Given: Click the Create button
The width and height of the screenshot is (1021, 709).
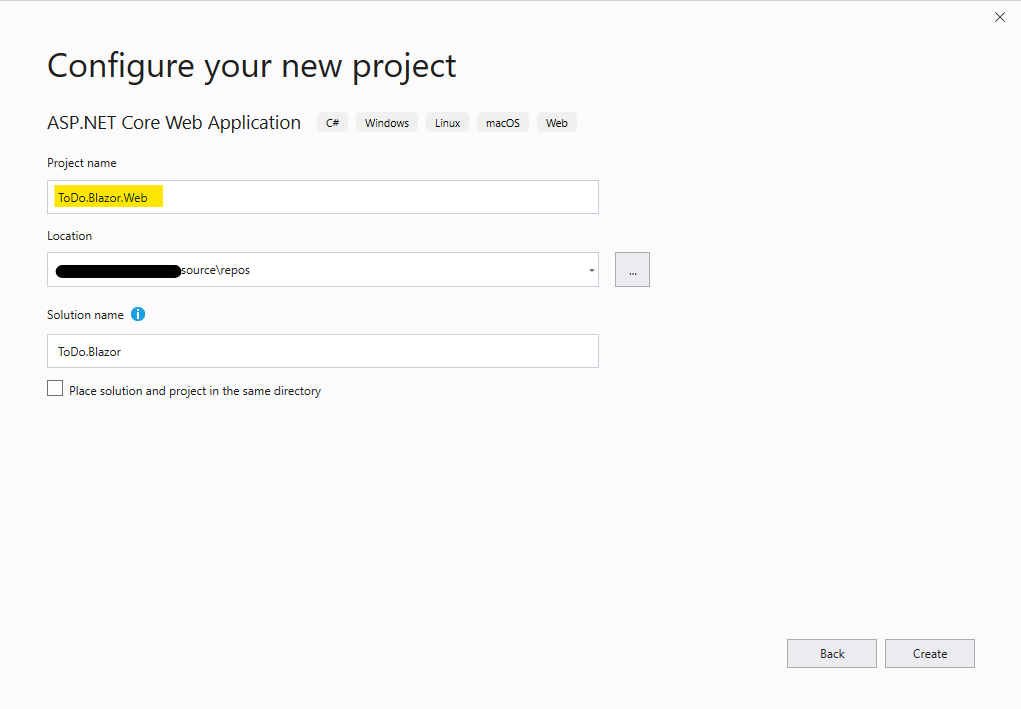Looking at the screenshot, I should click(930, 654).
